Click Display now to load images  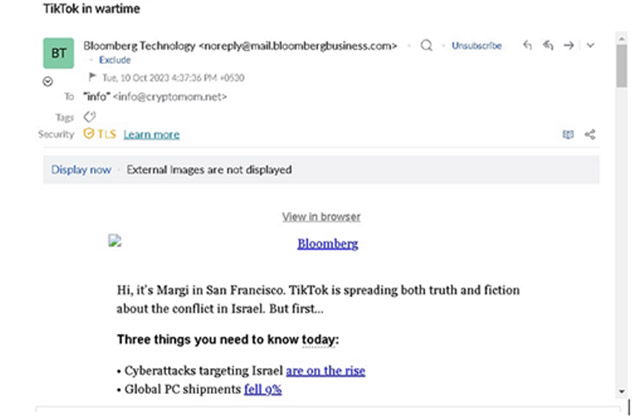81,170
